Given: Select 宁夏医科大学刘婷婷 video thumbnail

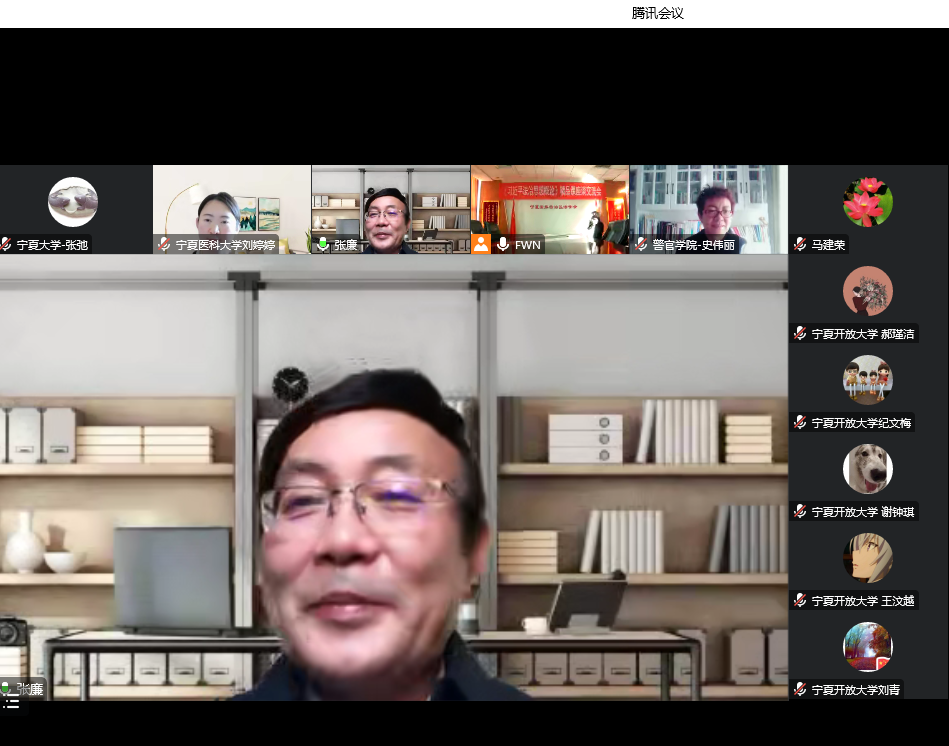Looking at the screenshot, I should (x=232, y=205).
